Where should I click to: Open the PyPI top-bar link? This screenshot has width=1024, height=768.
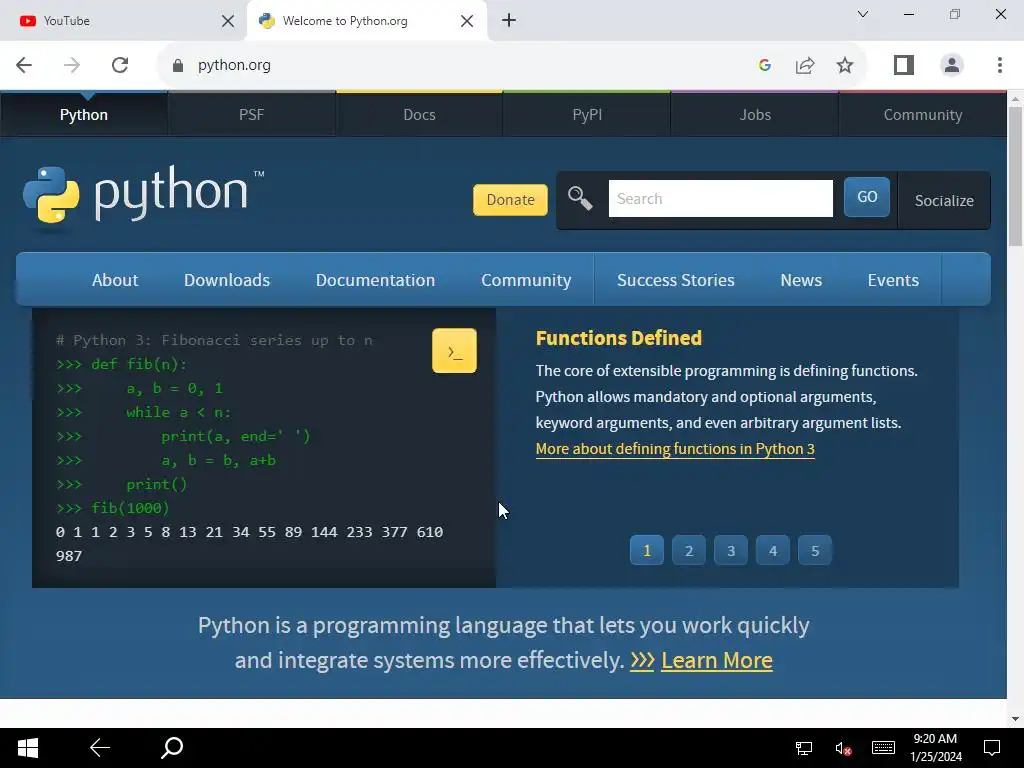(x=587, y=115)
